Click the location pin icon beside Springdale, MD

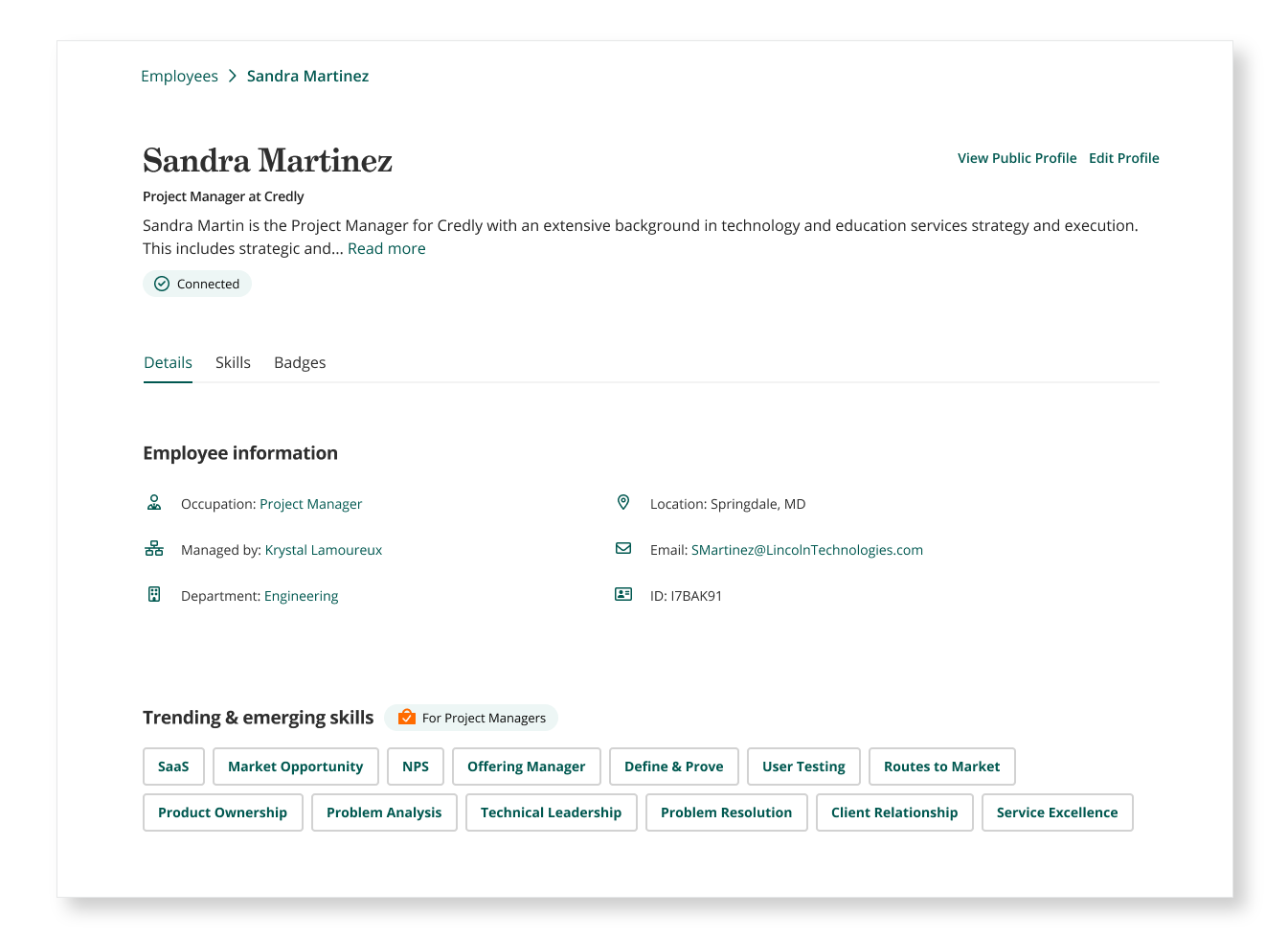point(623,502)
